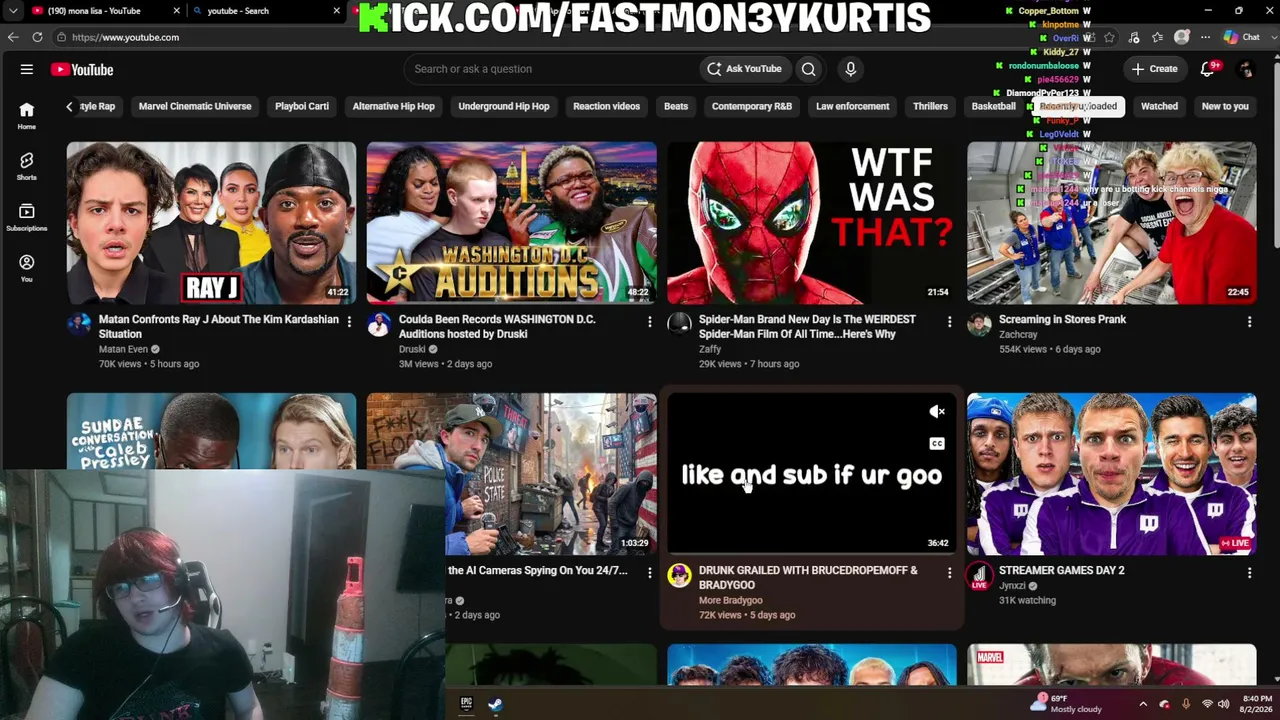The height and width of the screenshot is (720, 1280).
Task: Open the Matan Even channel avatar
Action: [x=79, y=323]
